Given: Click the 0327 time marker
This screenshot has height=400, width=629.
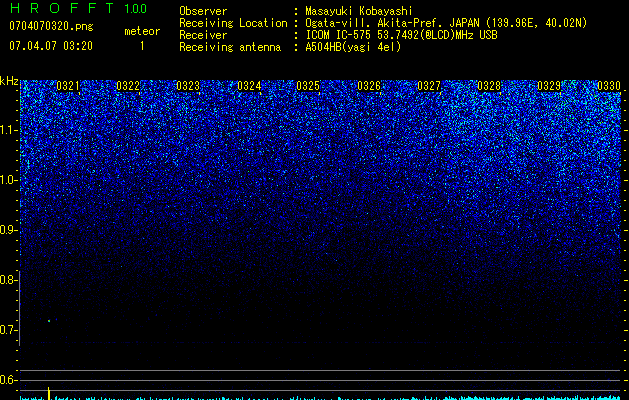Looking at the screenshot, I should [x=429, y=86].
